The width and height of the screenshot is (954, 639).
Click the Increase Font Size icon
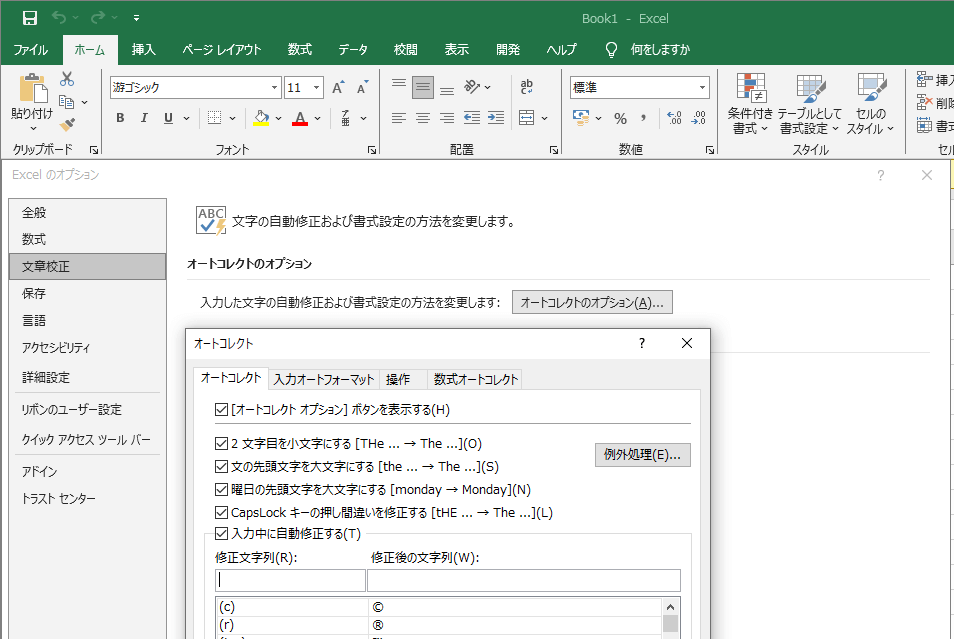click(x=338, y=88)
